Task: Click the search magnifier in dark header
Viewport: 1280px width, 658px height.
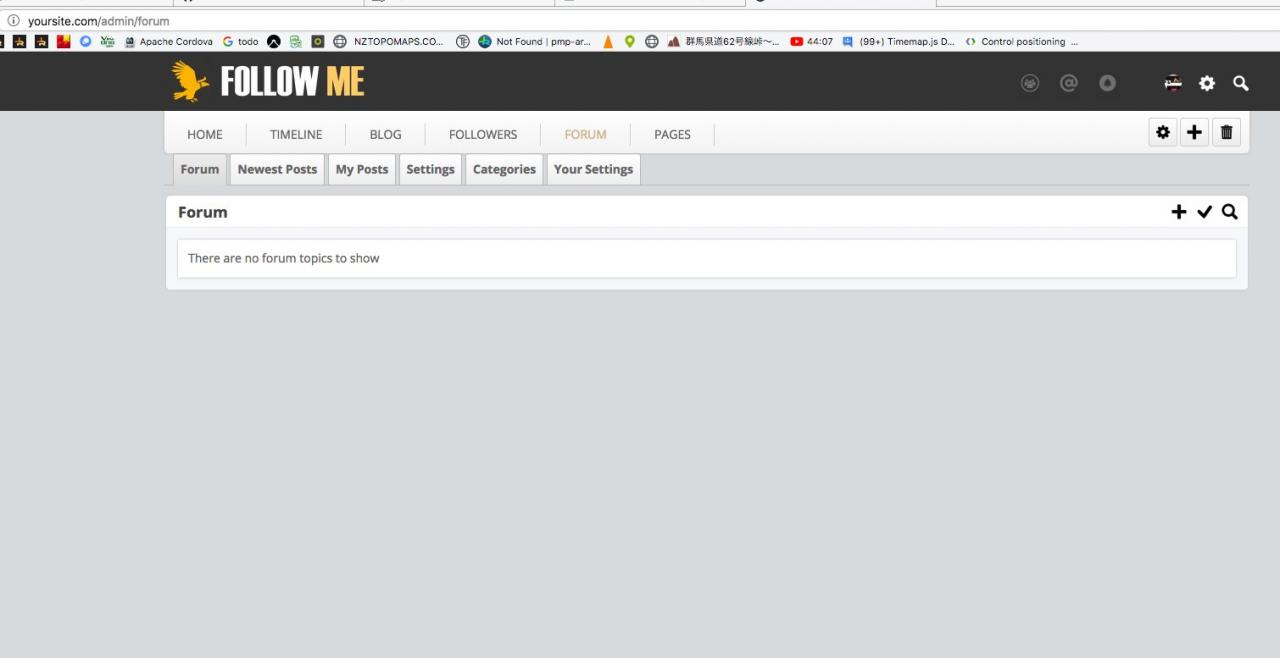Action: [1241, 83]
